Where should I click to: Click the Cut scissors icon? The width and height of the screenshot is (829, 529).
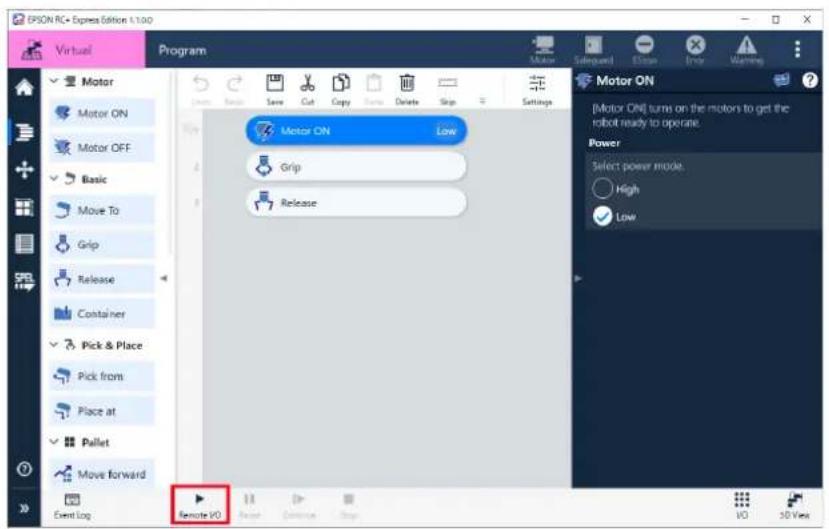tap(307, 89)
